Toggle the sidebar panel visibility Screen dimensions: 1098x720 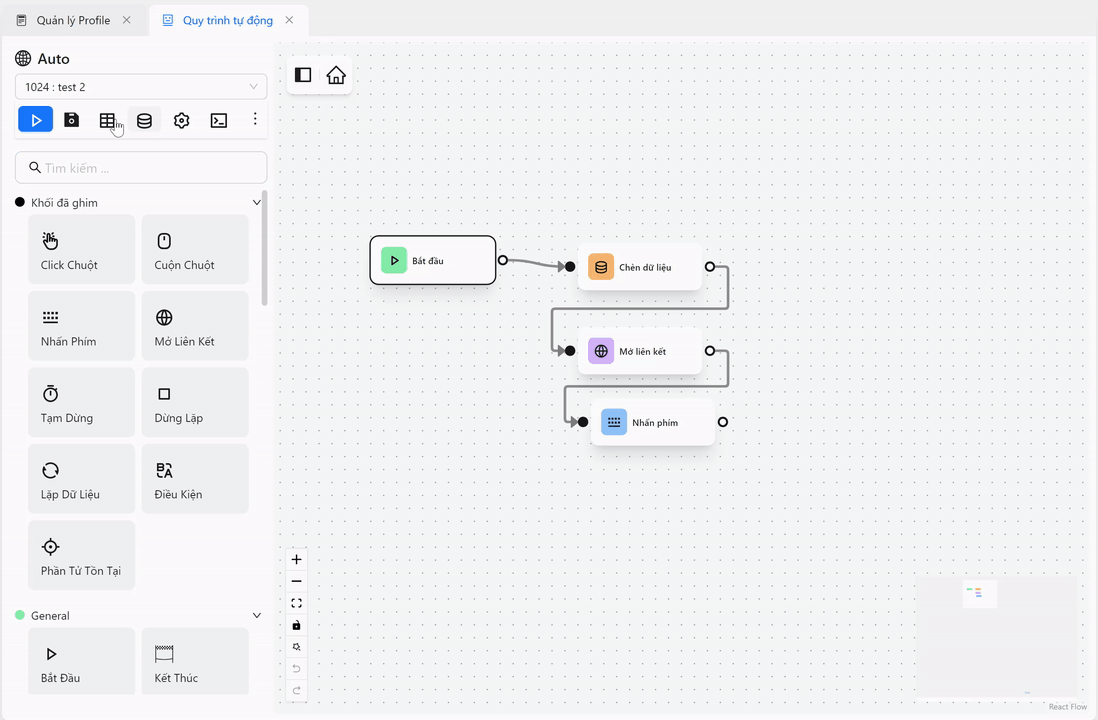pyautogui.click(x=303, y=75)
